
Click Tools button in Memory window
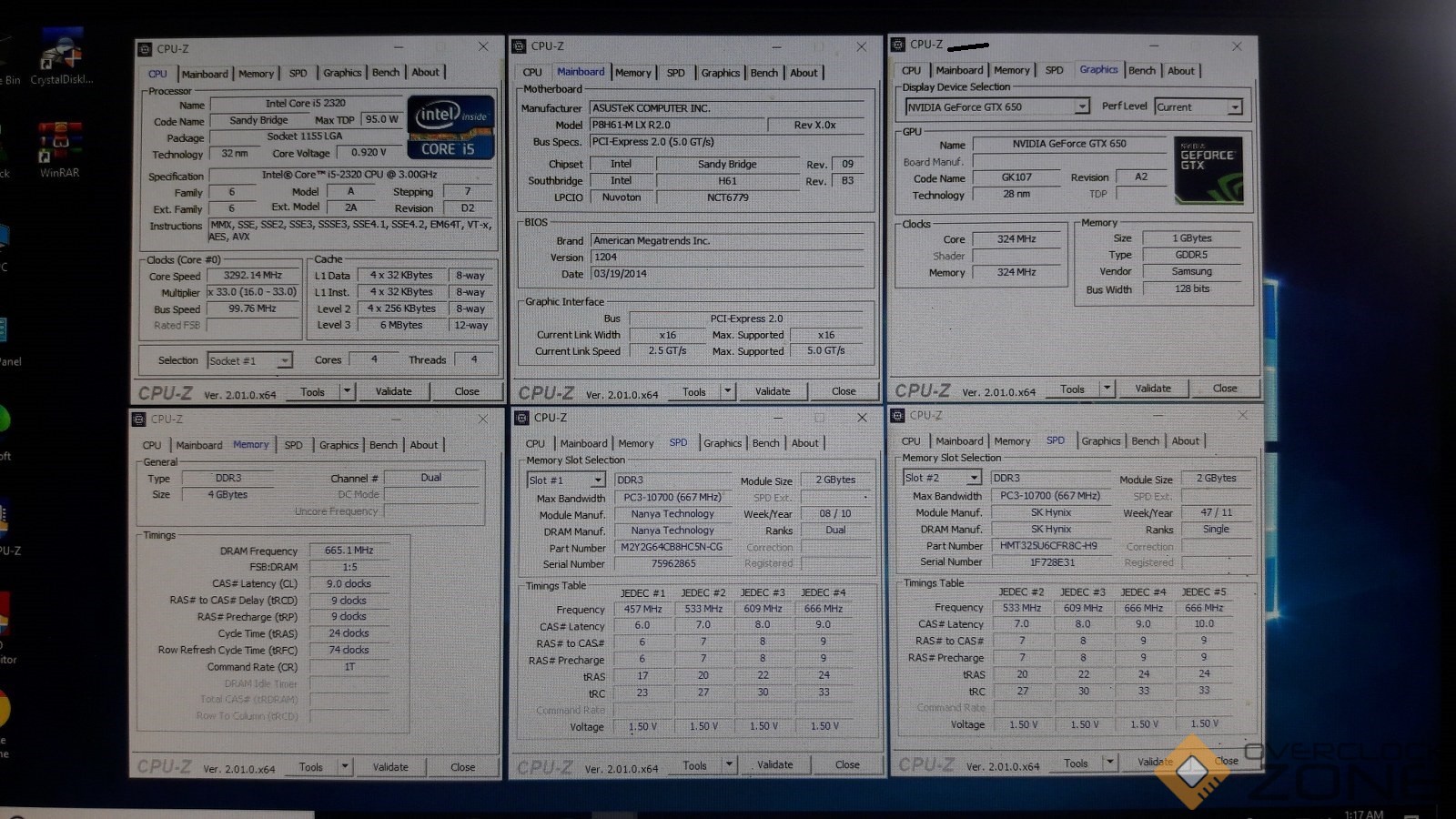click(311, 767)
